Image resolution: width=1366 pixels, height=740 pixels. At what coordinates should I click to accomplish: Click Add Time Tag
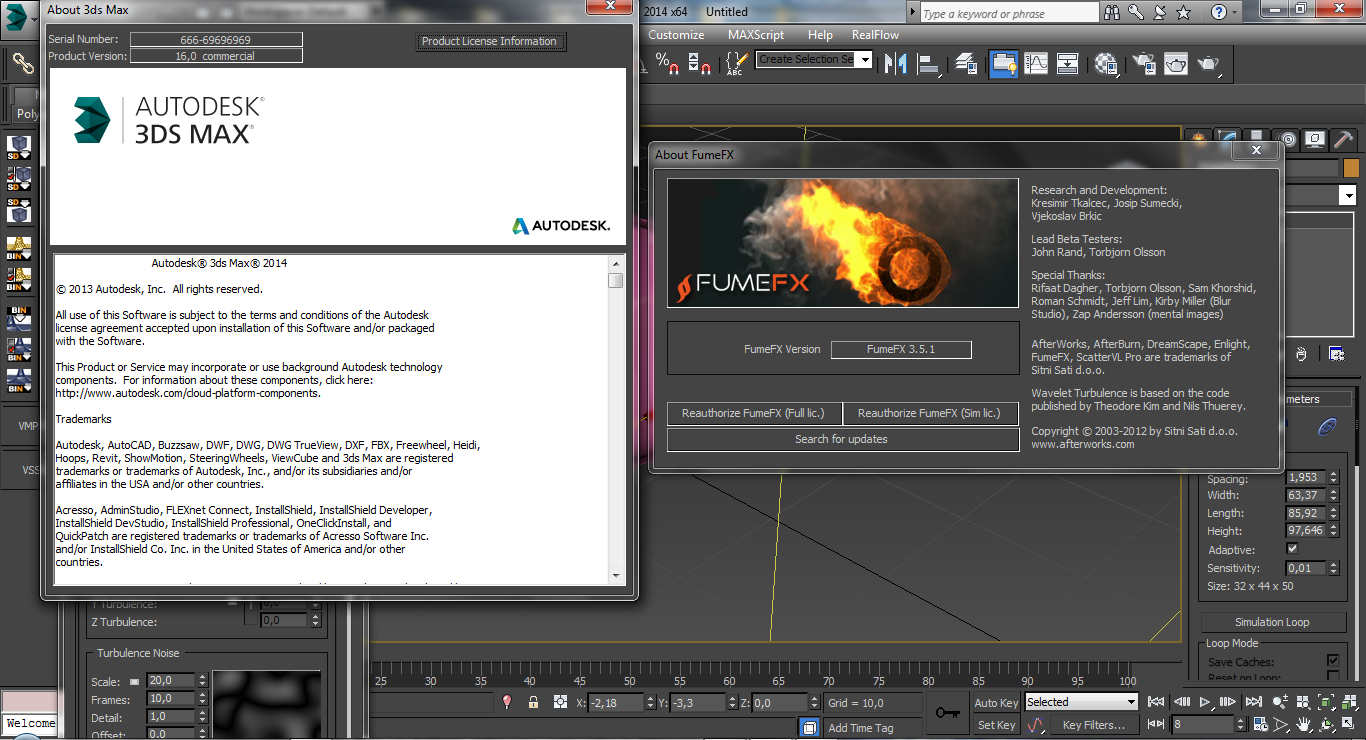(x=861, y=728)
